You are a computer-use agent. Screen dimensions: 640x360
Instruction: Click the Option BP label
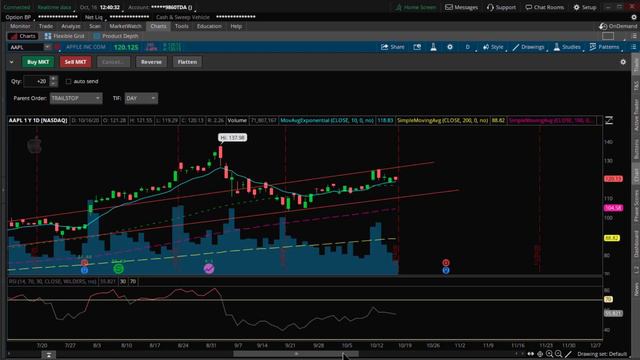click(x=18, y=17)
